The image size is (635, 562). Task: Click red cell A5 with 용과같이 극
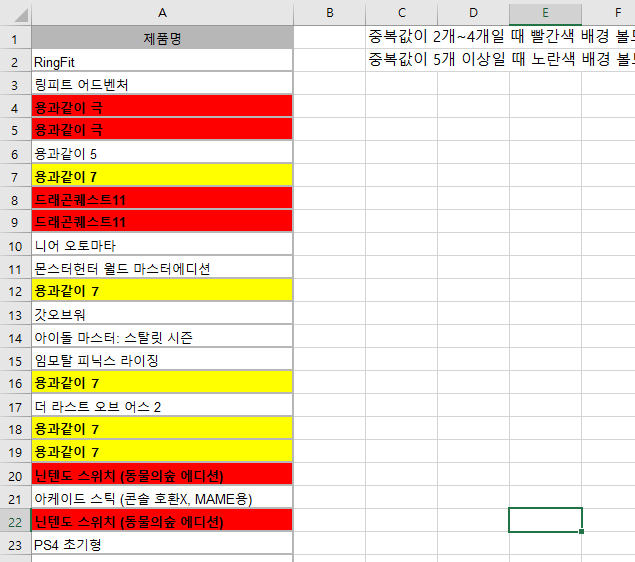(162, 130)
